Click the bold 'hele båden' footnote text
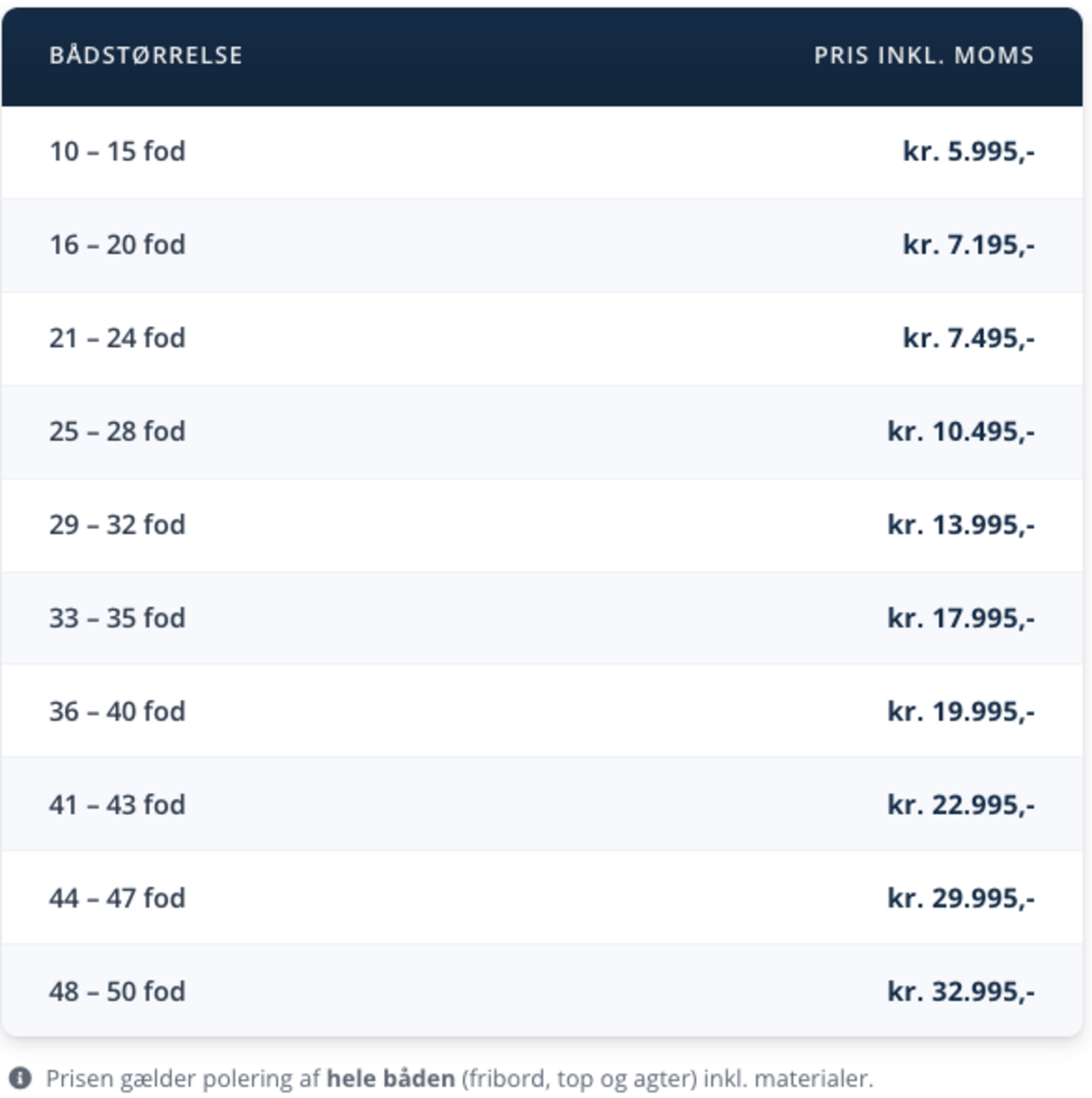Screen dimensions: 1092x1098 pyautogui.click(x=390, y=1078)
